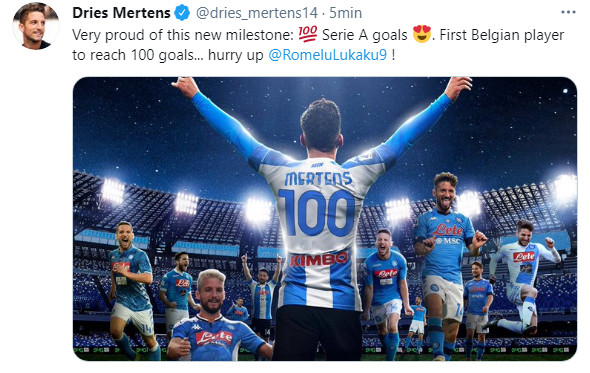Open the tweet via the 5min timestamp
Screen dimensions: 590x373
click(x=345, y=13)
